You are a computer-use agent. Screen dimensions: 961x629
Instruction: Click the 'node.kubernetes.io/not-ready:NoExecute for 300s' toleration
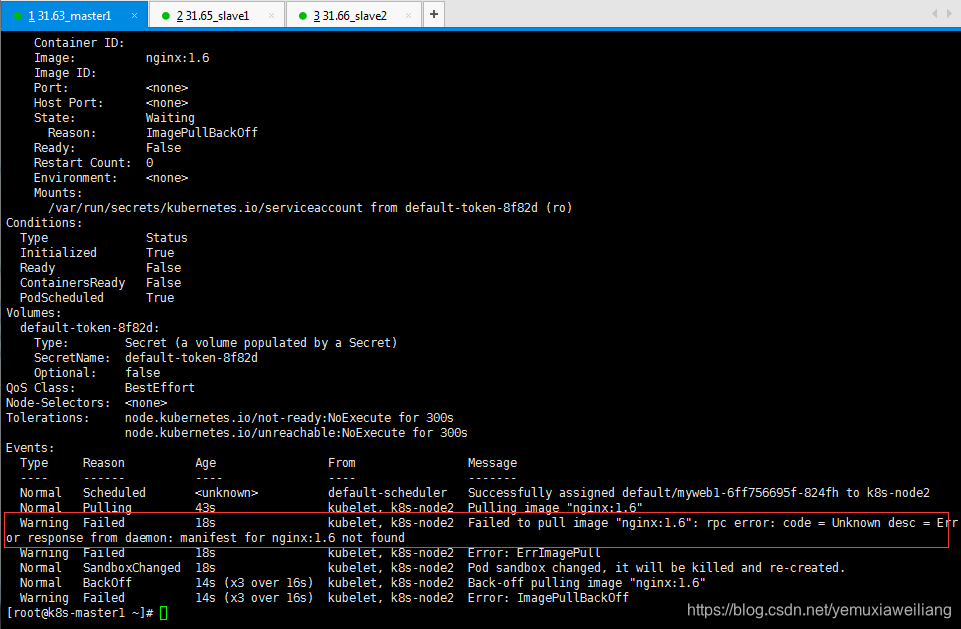[289, 418]
